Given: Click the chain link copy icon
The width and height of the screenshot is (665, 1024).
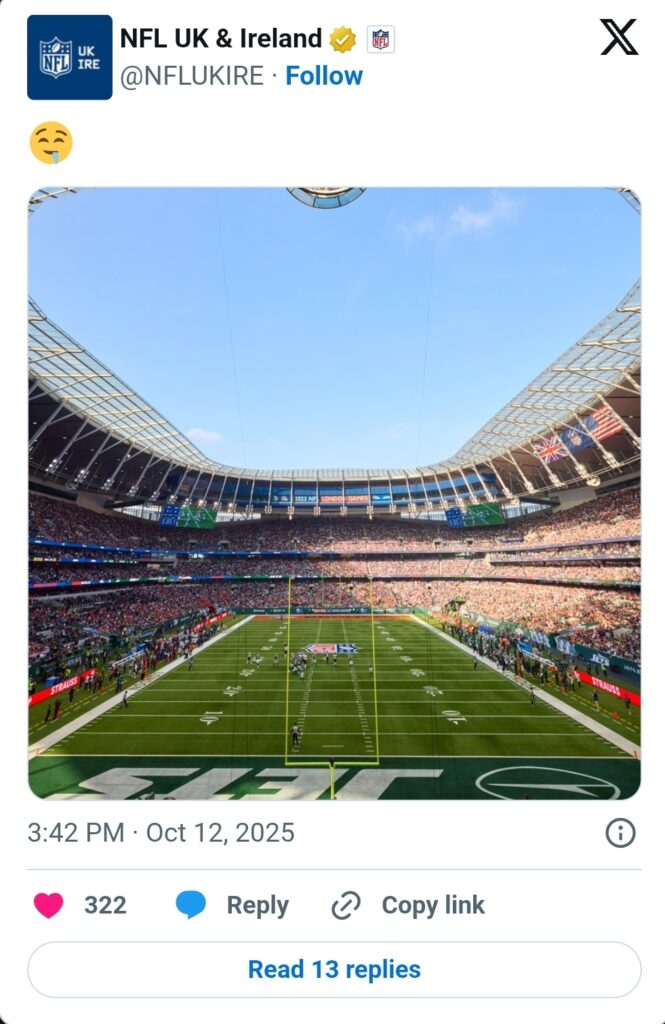Looking at the screenshot, I should click(x=346, y=905).
